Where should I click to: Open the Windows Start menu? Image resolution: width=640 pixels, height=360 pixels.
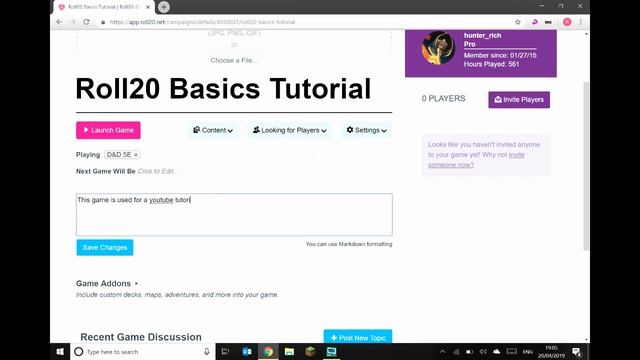point(60,351)
